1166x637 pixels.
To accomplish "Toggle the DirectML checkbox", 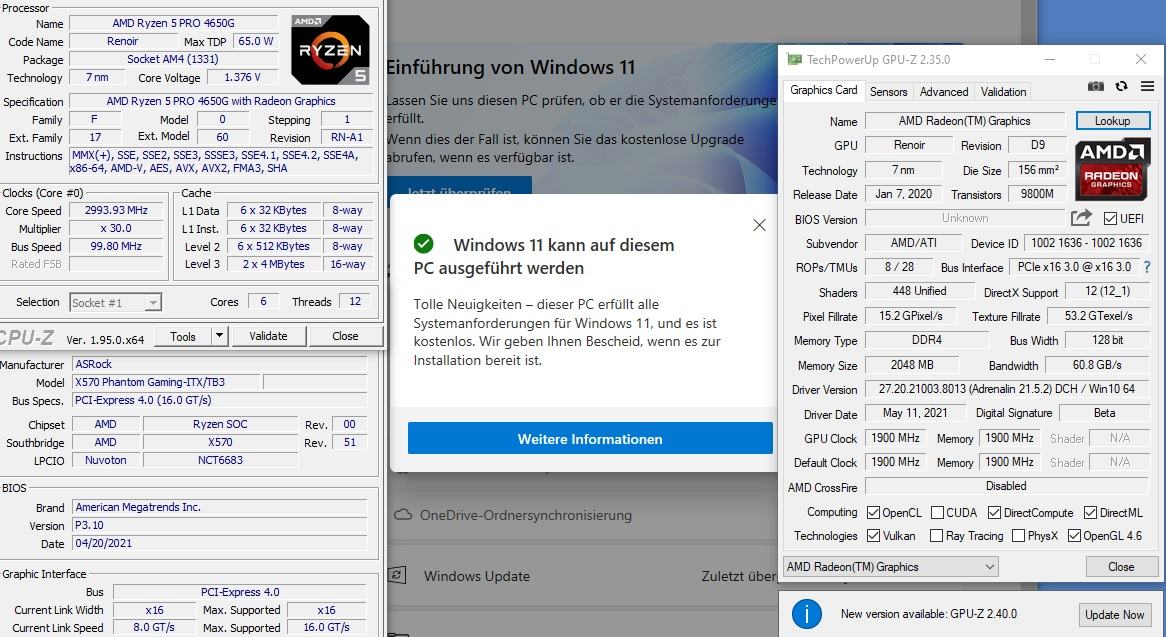I will tap(1090, 512).
